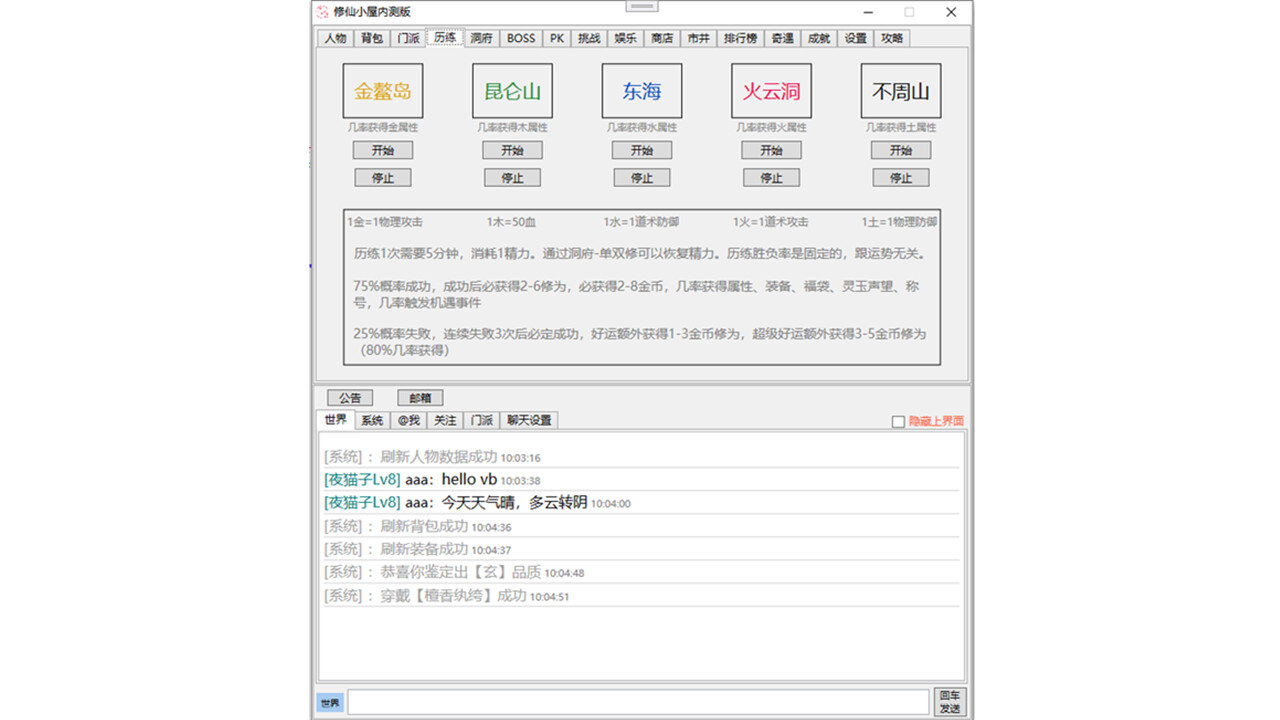
Task: Start training at 金鳌岛
Action: pyautogui.click(x=382, y=150)
